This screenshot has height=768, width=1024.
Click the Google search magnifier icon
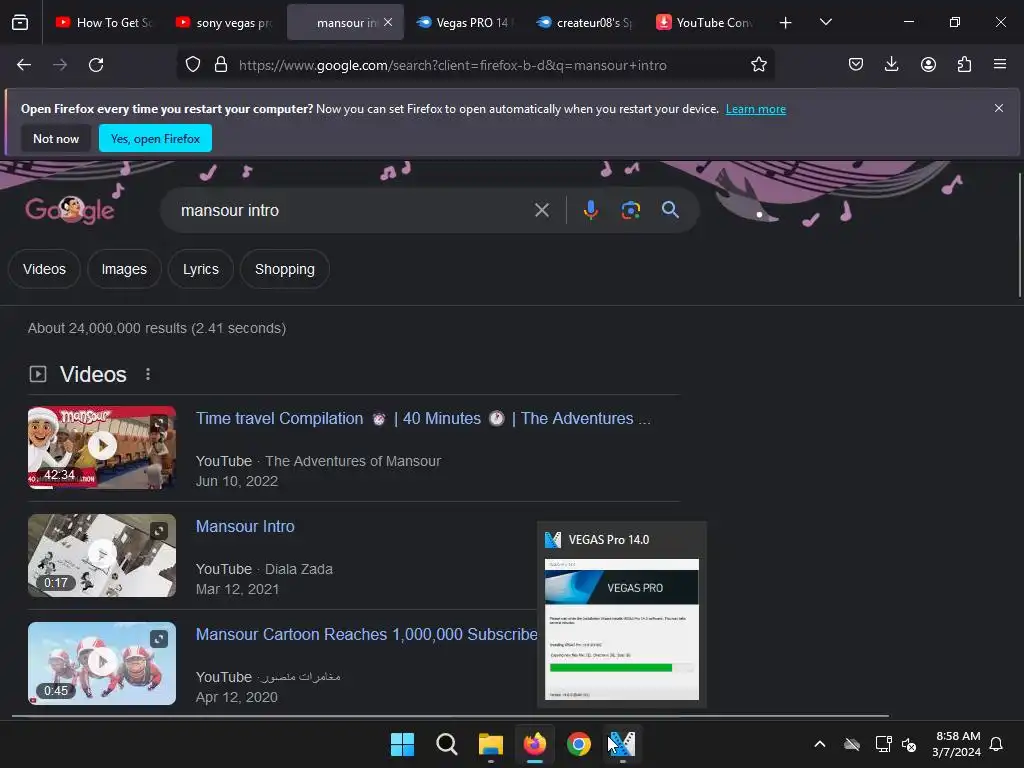pyautogui.click(x=670, y=210)
